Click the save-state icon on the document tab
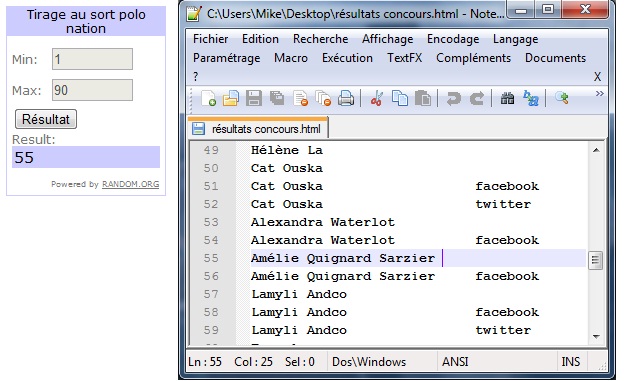Image resolution: width=624 pixels, height=381 pixels. [198, 129]
